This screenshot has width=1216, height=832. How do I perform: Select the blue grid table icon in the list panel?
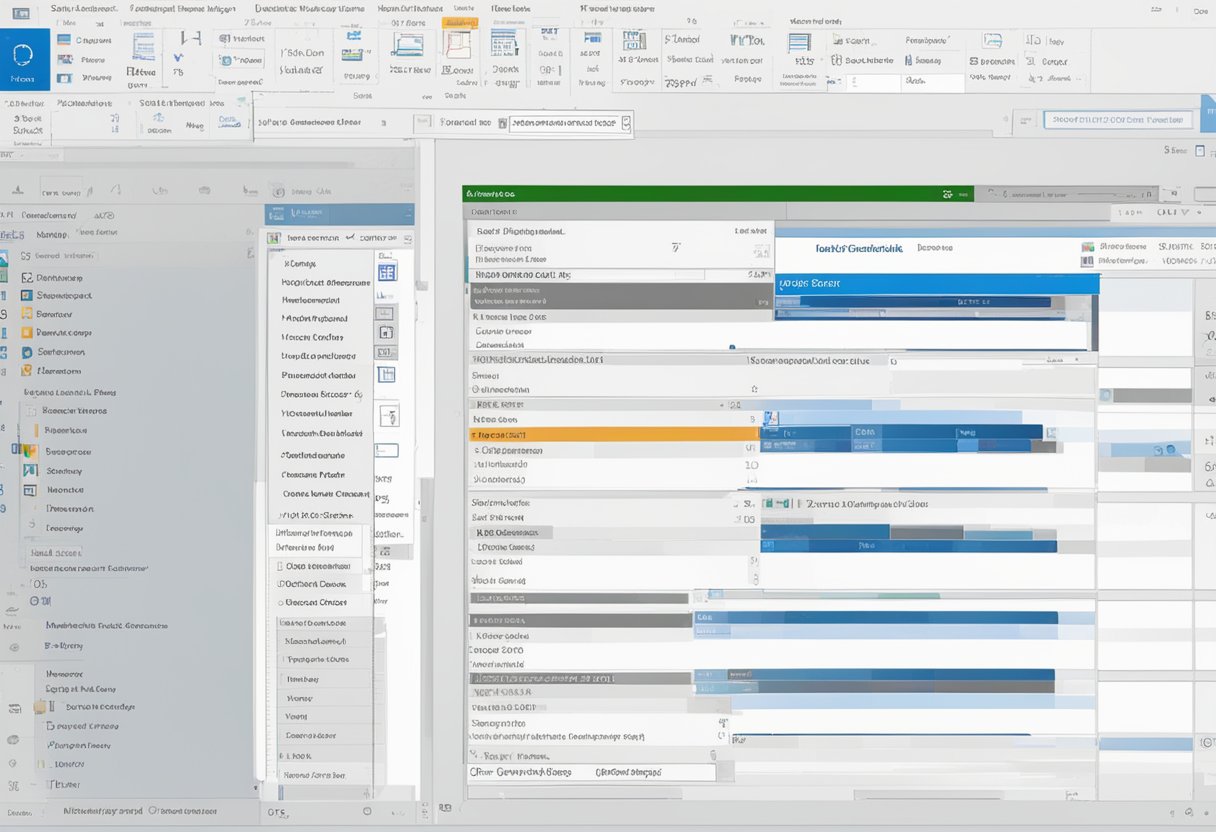(x=387, y=272)
